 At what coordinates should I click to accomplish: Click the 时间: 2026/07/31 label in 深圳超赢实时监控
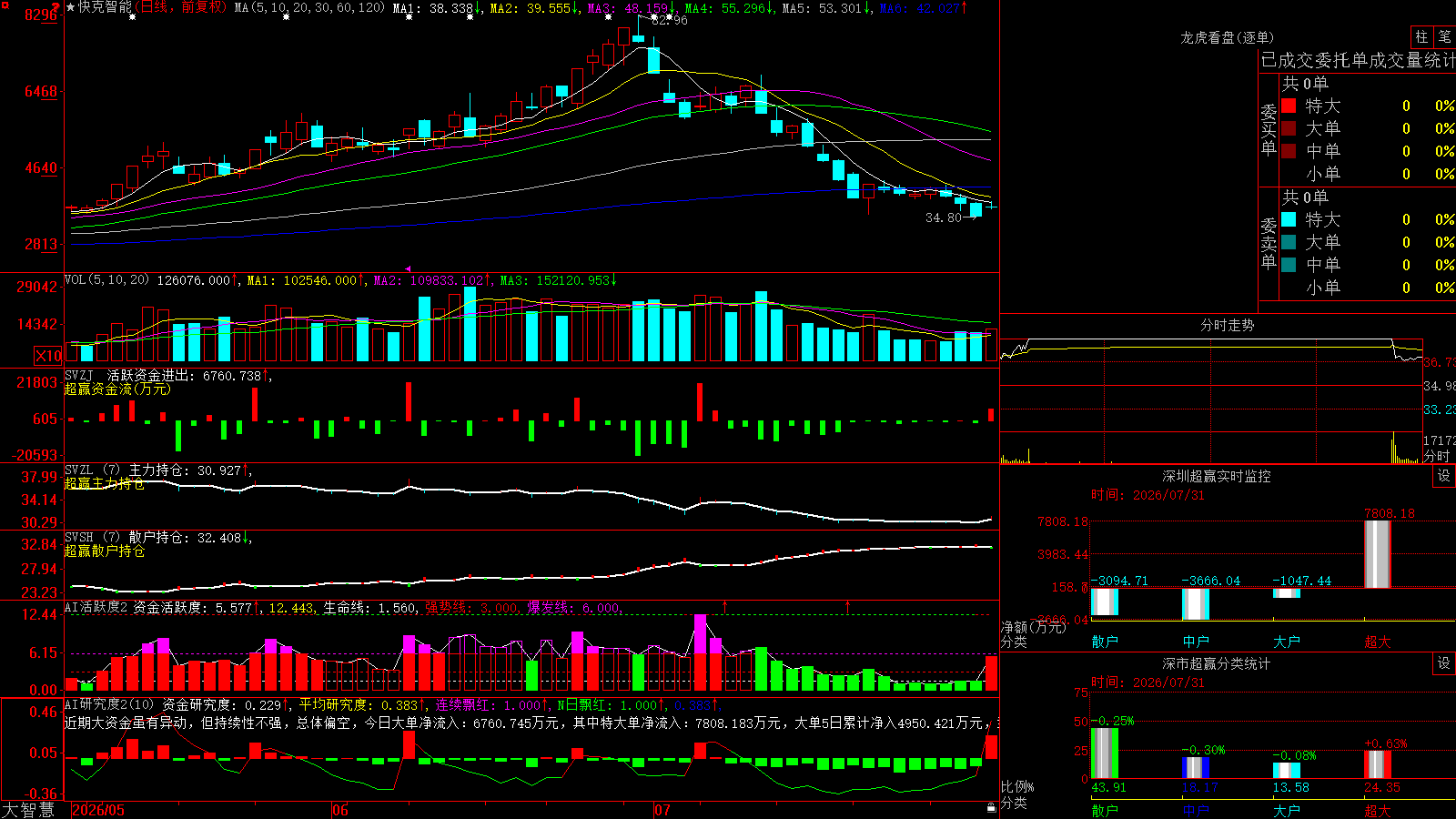1148,495
